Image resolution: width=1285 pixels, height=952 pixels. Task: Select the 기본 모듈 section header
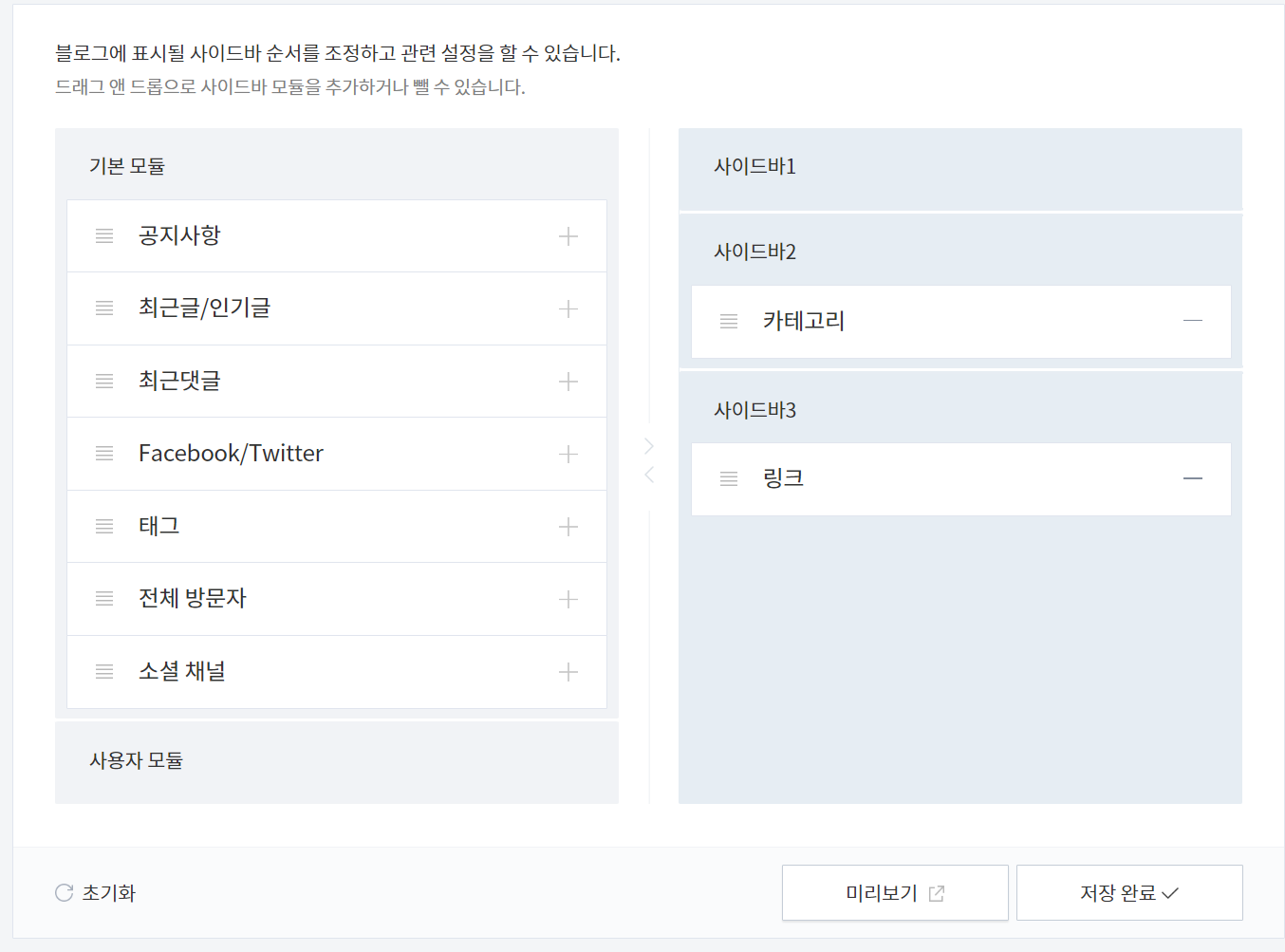pos(127,165)
